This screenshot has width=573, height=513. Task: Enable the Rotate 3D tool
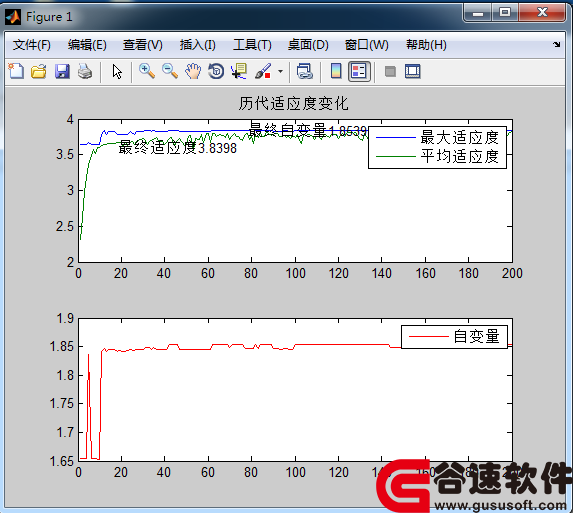point(216,71)
